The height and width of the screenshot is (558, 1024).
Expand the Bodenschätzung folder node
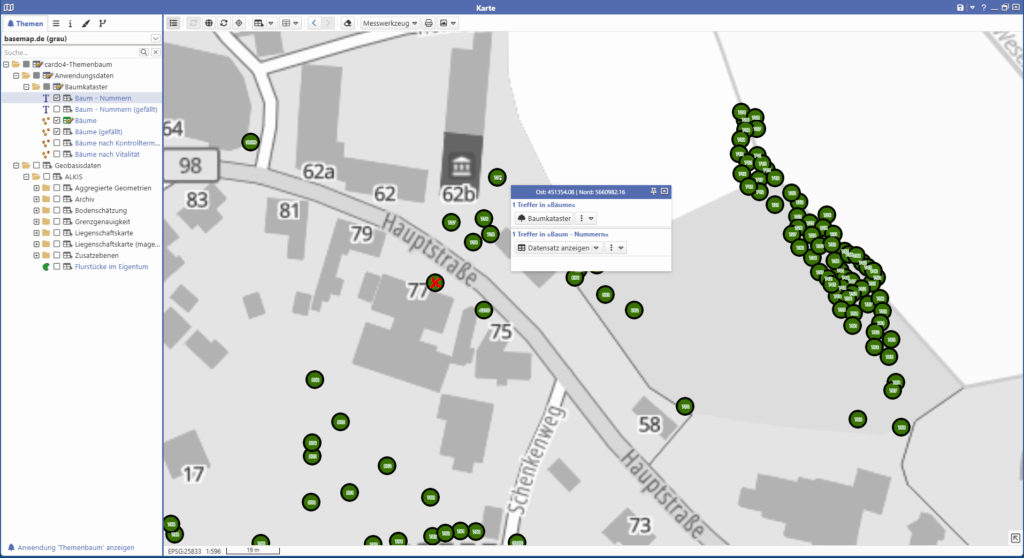37,211
